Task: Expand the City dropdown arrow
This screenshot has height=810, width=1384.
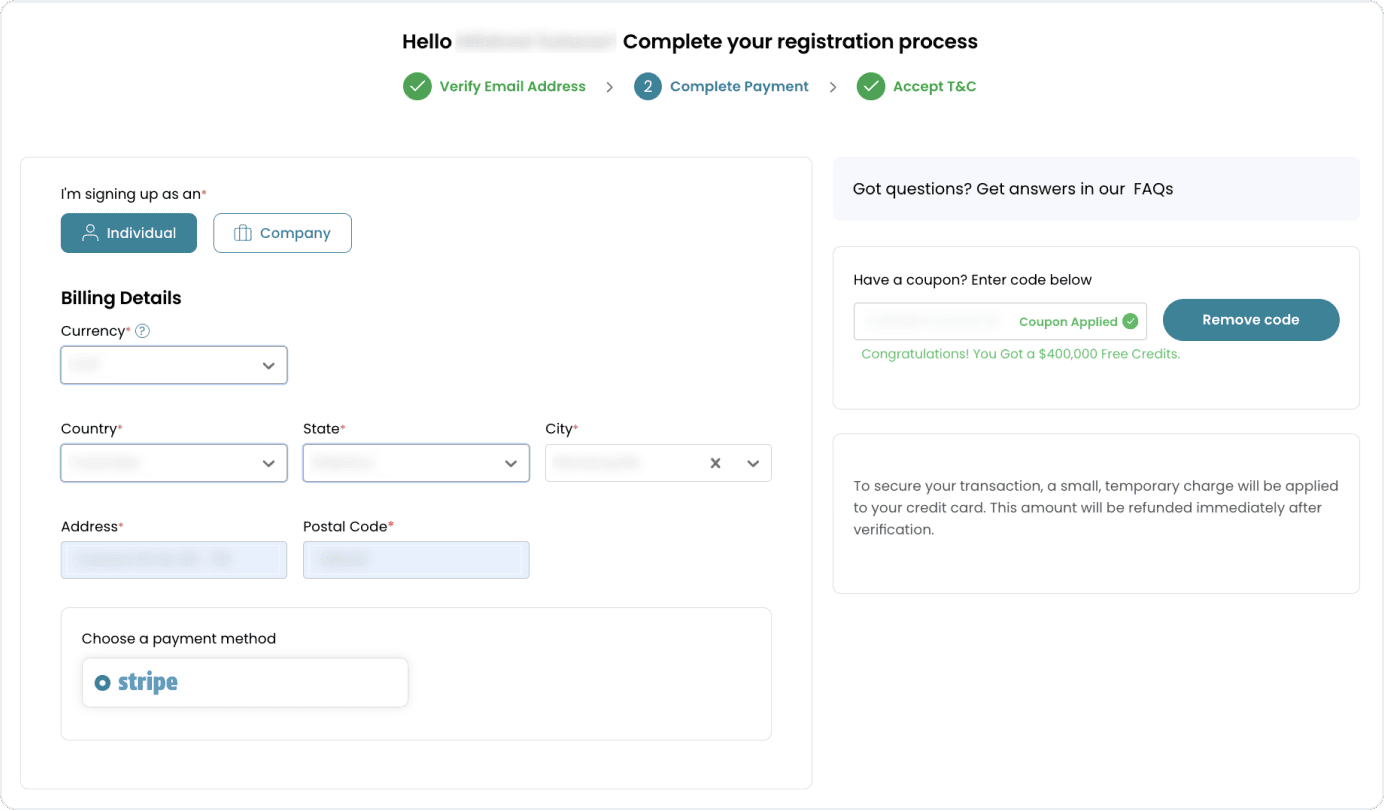Action: (753, 463)
